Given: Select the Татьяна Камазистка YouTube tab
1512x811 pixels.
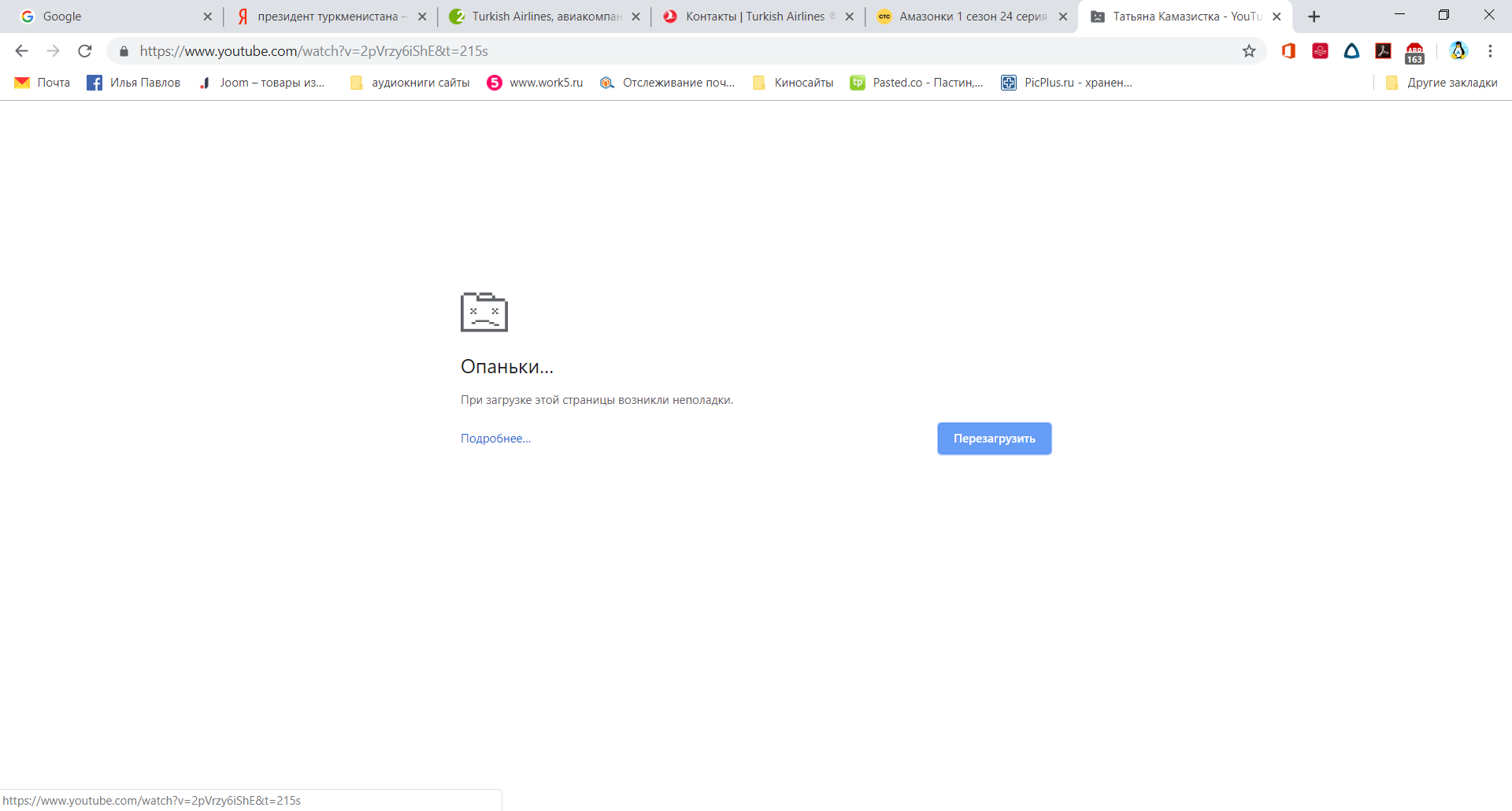Looking at the screenshot, I should 1184,17.
